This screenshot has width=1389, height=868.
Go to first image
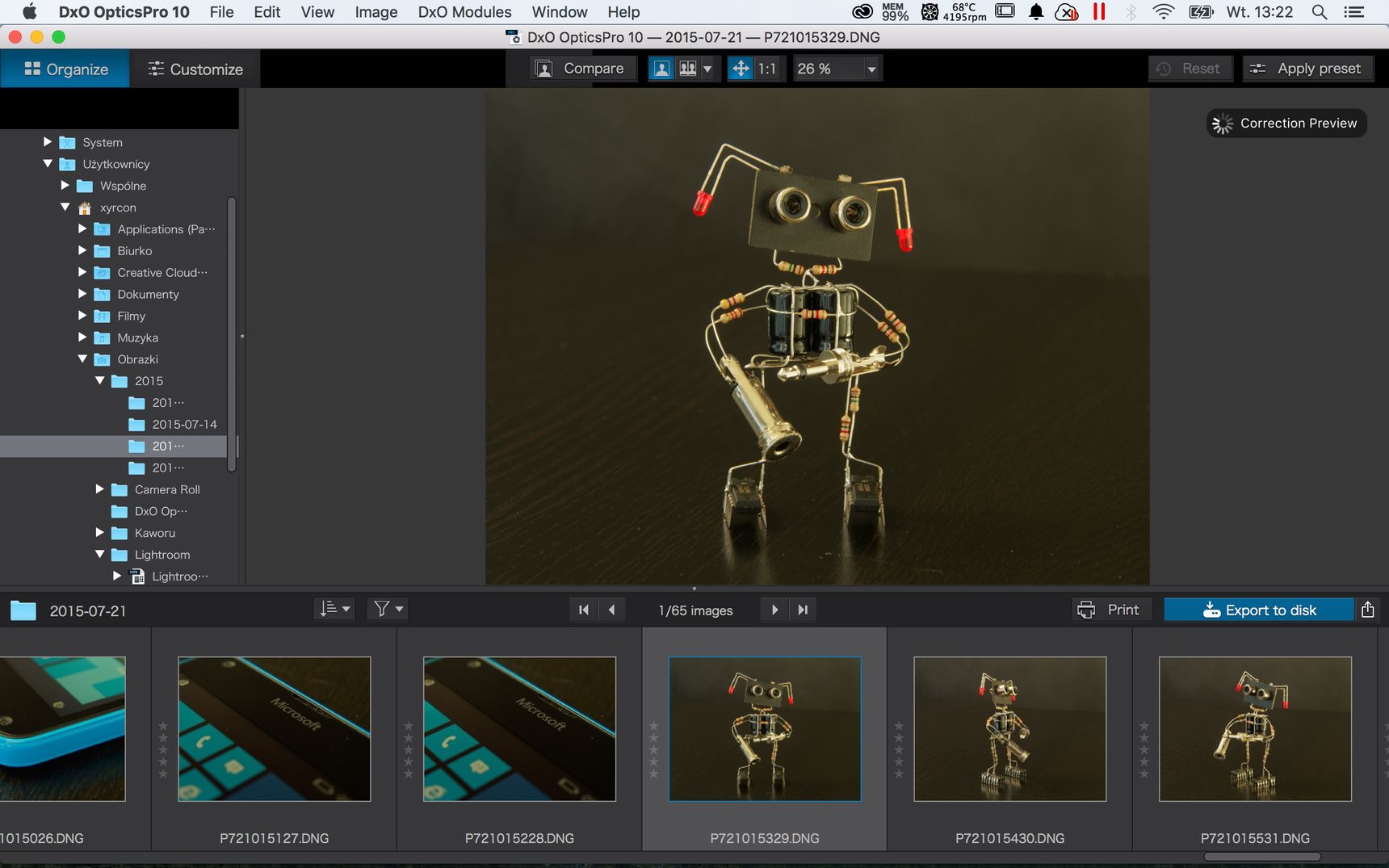click(583, 610)
